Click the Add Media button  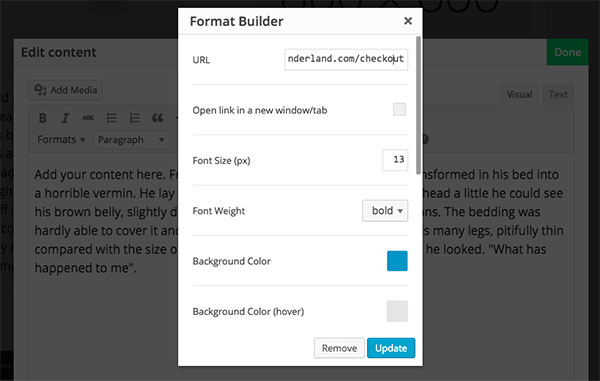tap(66, 90)
